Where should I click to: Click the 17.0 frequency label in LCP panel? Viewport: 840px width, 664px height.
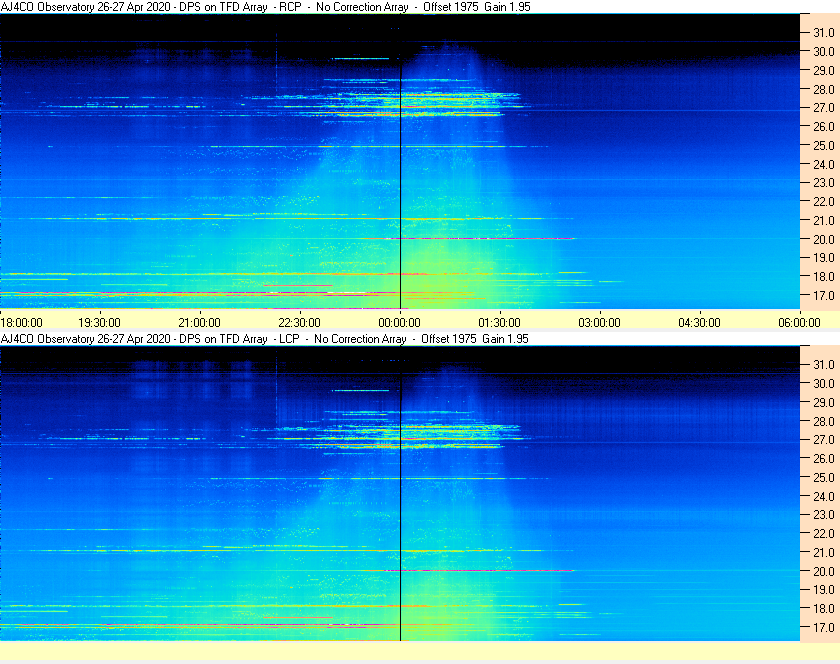pos(824,626)
